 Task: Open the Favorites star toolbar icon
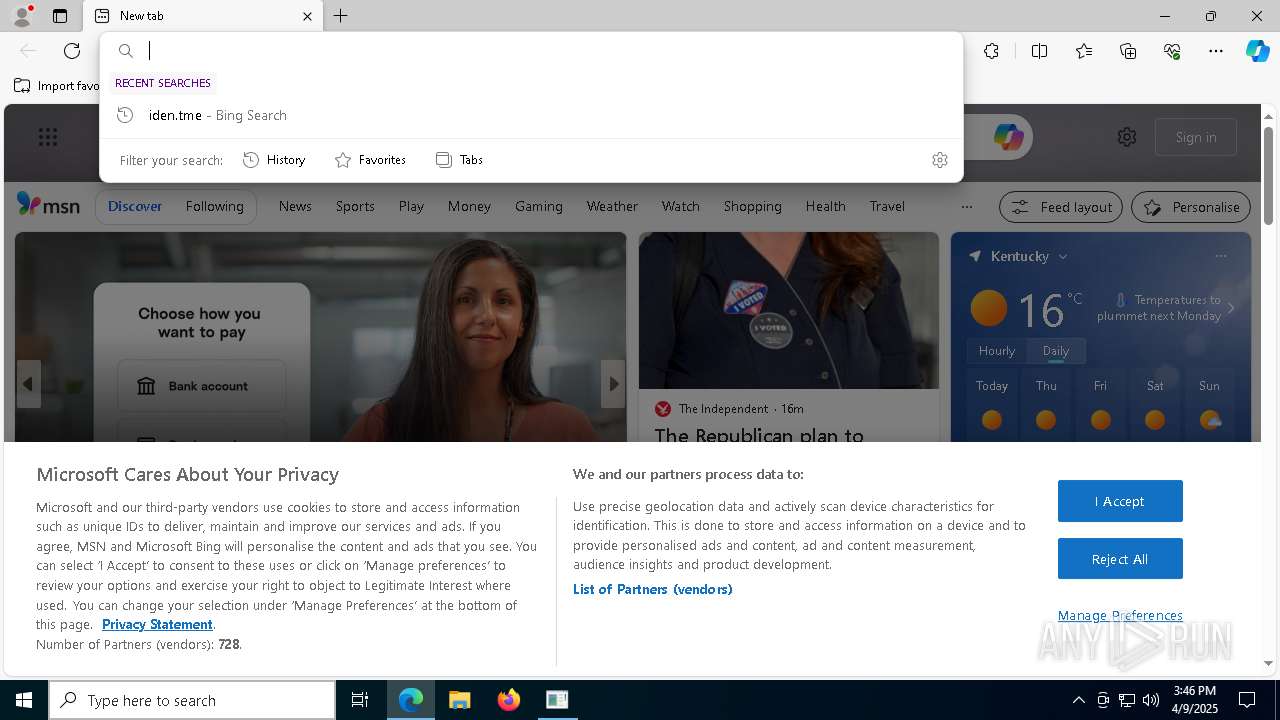click(1084, 51)
